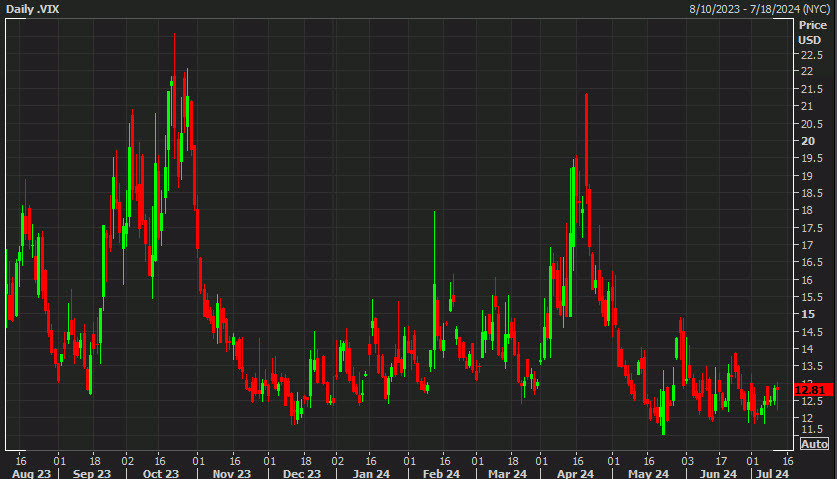Click the 13.5 price axis label
This screenshot has width=837, height=479.
[811, 366]
